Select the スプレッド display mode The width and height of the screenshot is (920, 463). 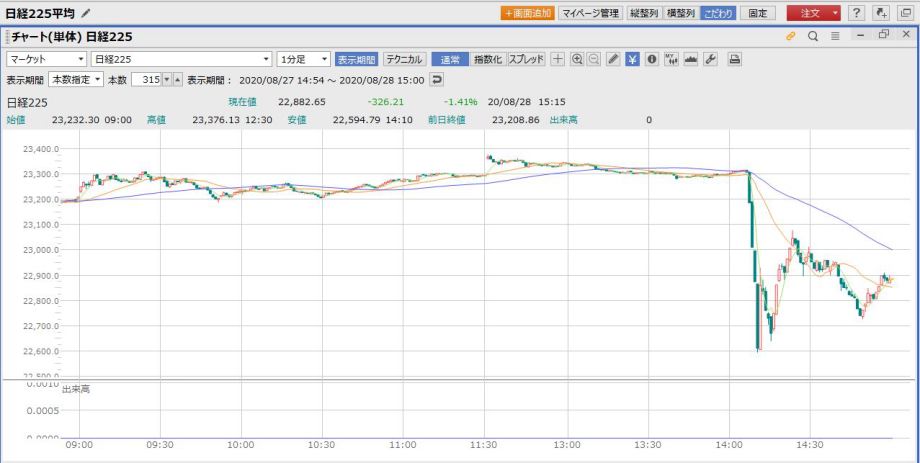526,59
